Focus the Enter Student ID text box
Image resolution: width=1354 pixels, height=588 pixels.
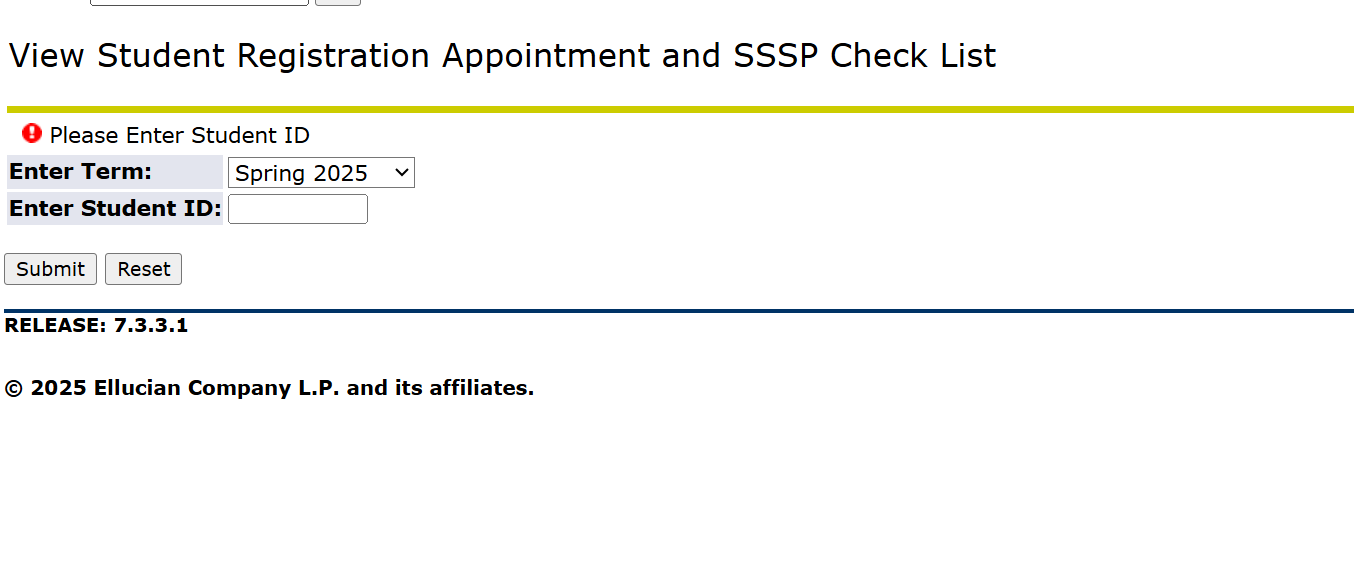point(297,209)
